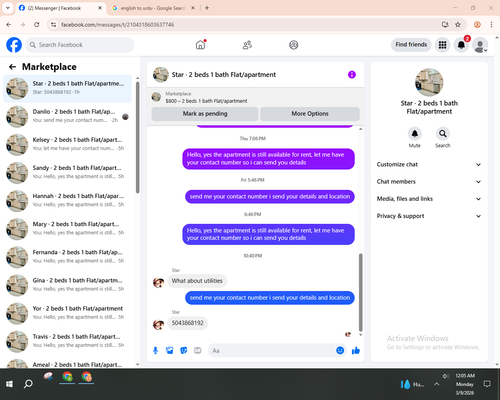Switch to the english to urdu Google tab

pos(153,8)
